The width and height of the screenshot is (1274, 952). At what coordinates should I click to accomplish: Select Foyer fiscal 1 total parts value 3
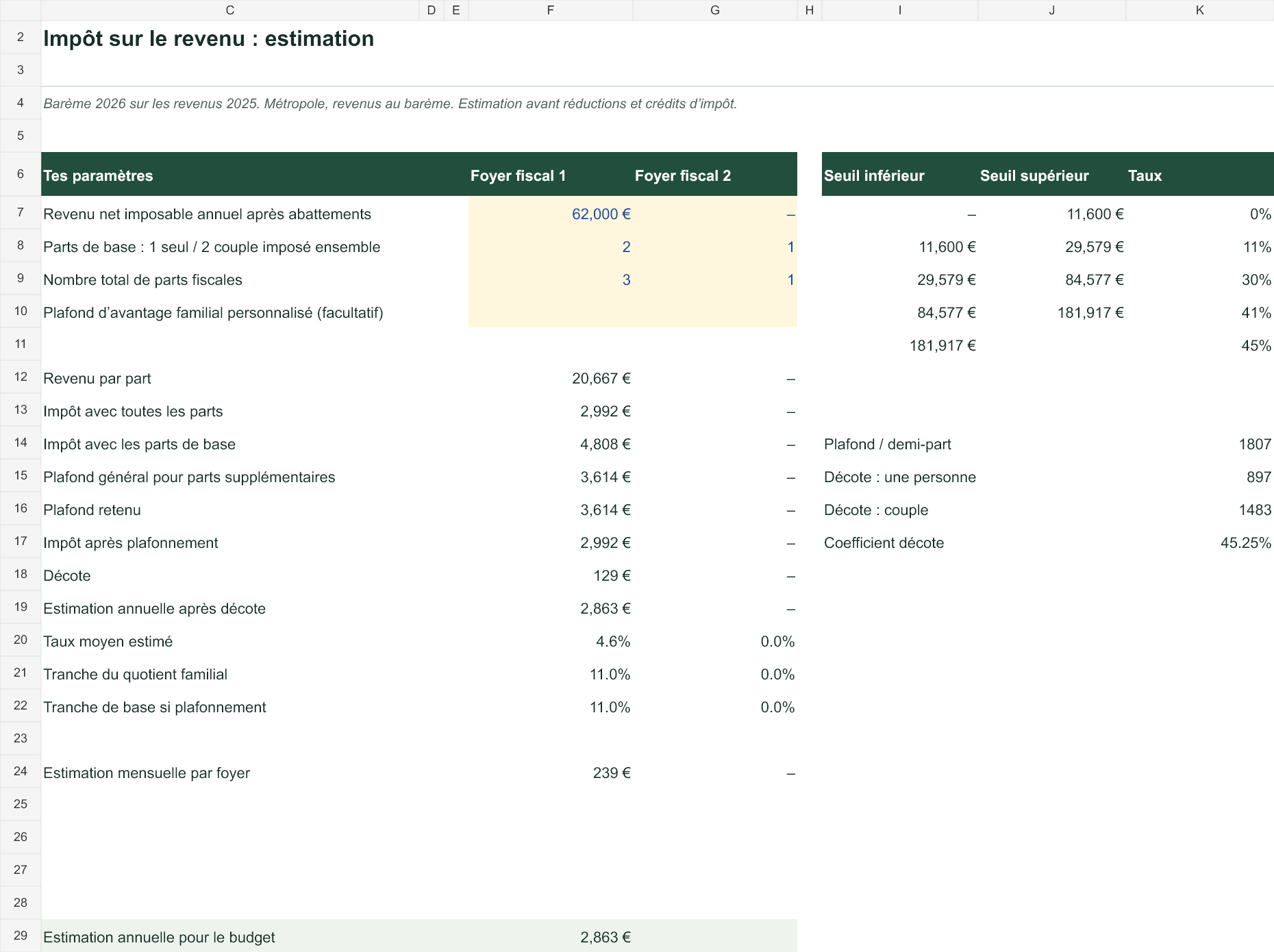[551, 279]
